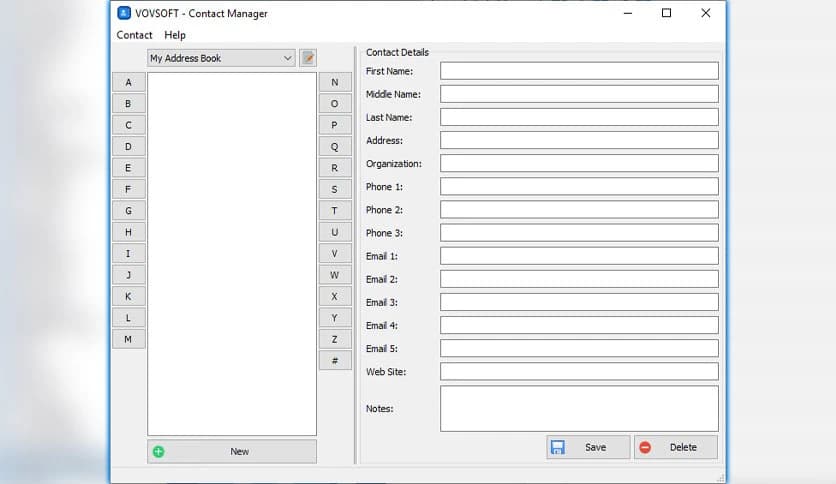This screenshot has width=836, height=484.
Task: Click into the Middle Name field
Action: pos(579,94)
